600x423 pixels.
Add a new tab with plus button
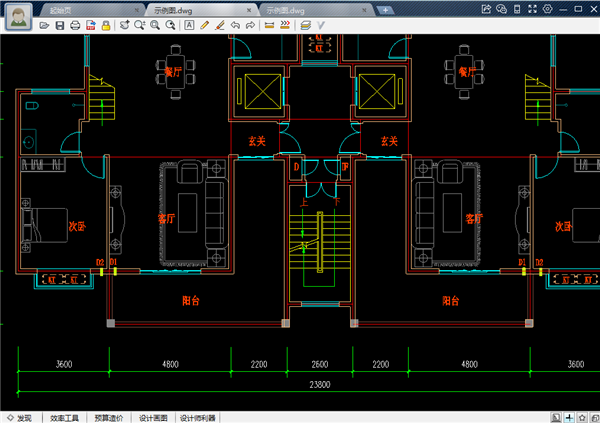click(x=387, y=8)
